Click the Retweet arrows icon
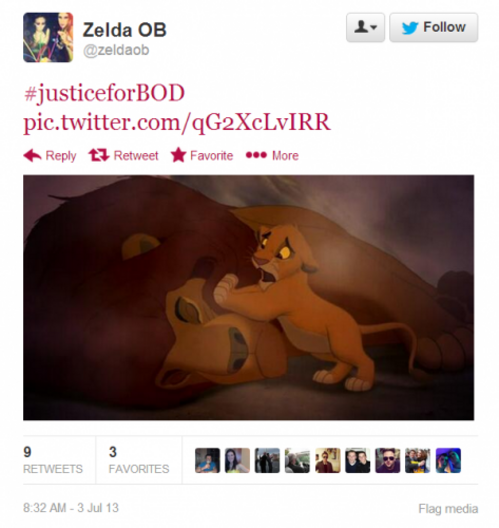 tap(99, 155)
